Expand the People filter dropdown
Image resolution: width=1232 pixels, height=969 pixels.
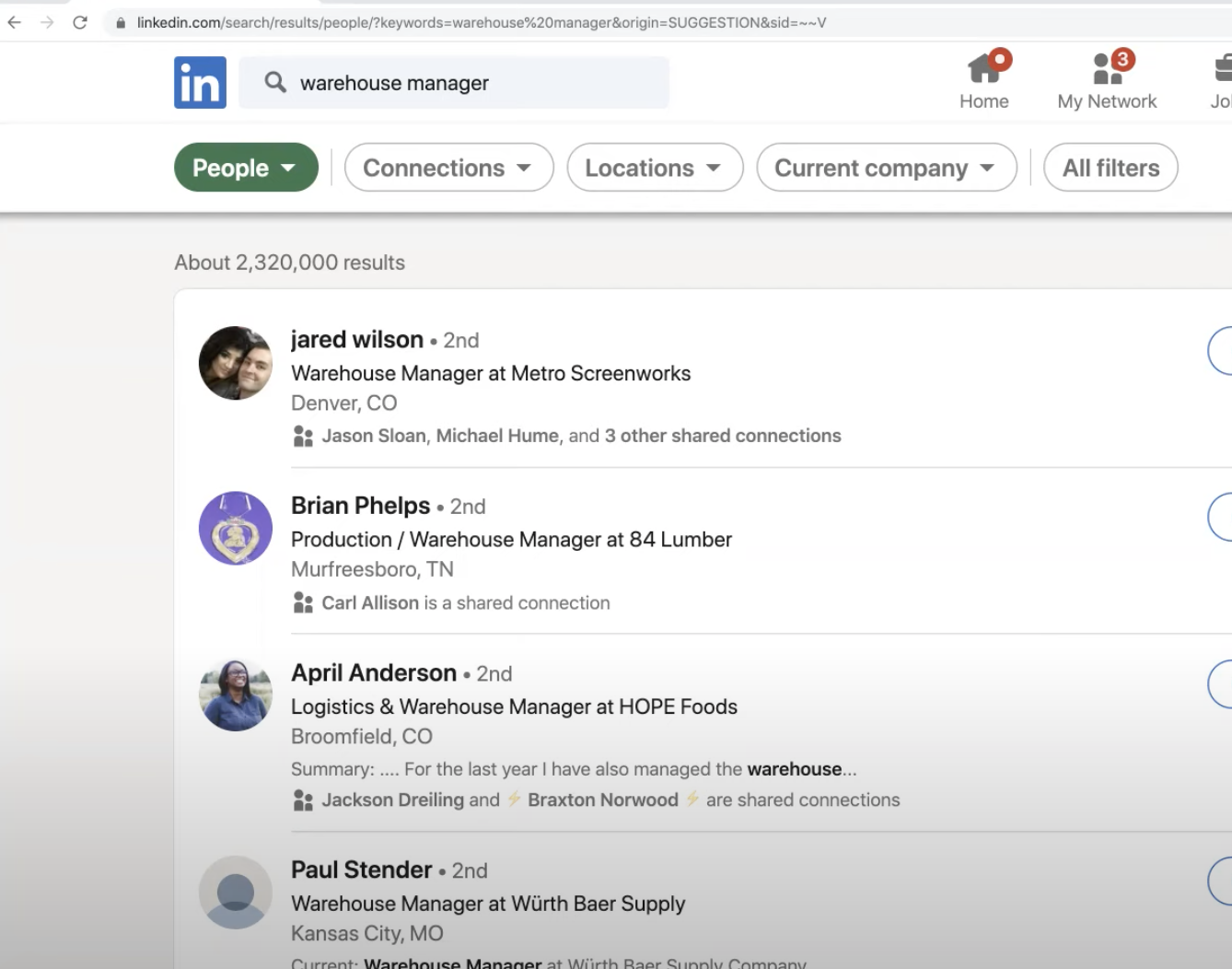click(245, 168)
